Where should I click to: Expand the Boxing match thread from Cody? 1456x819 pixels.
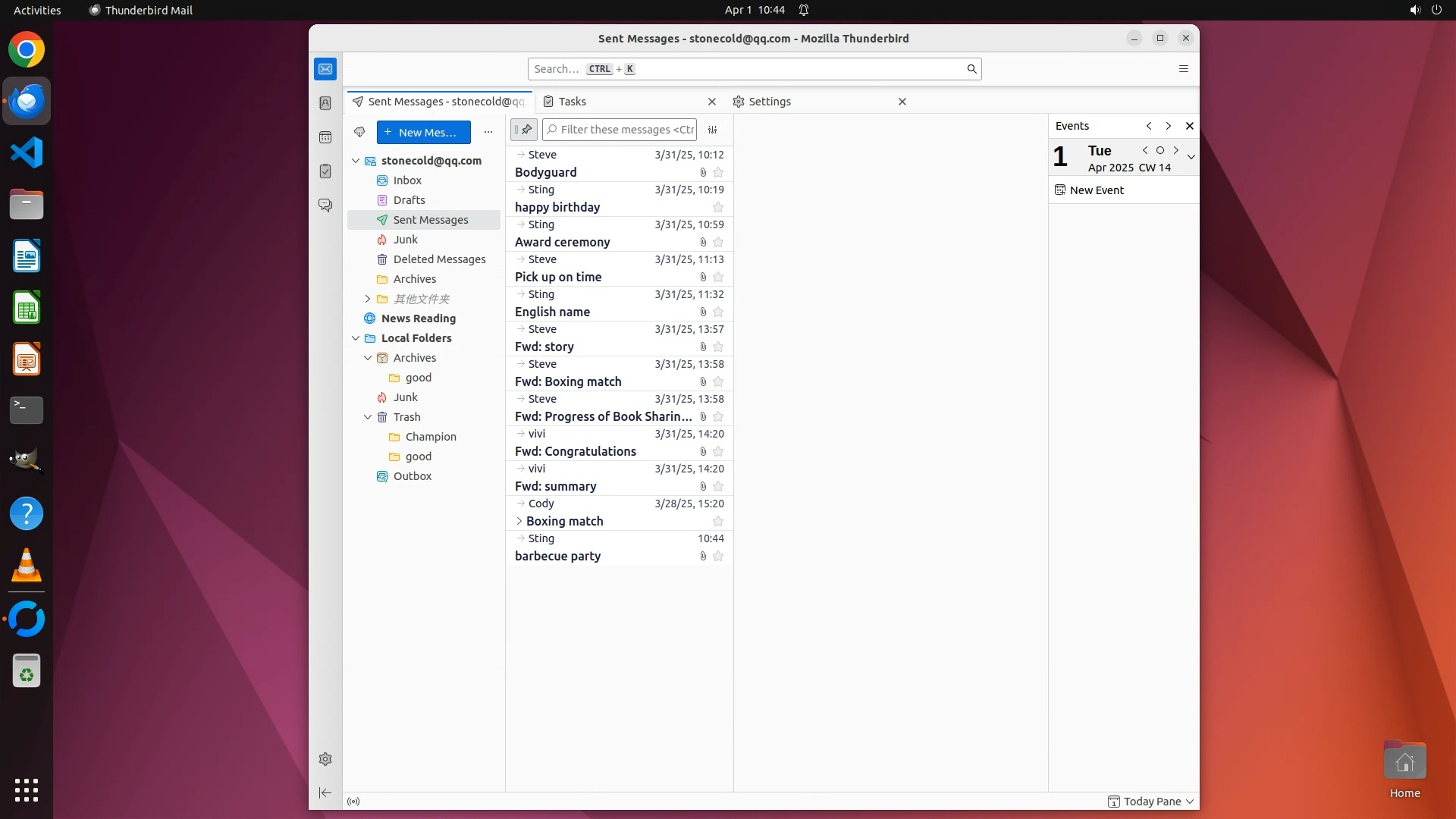[x=519, y=521]
